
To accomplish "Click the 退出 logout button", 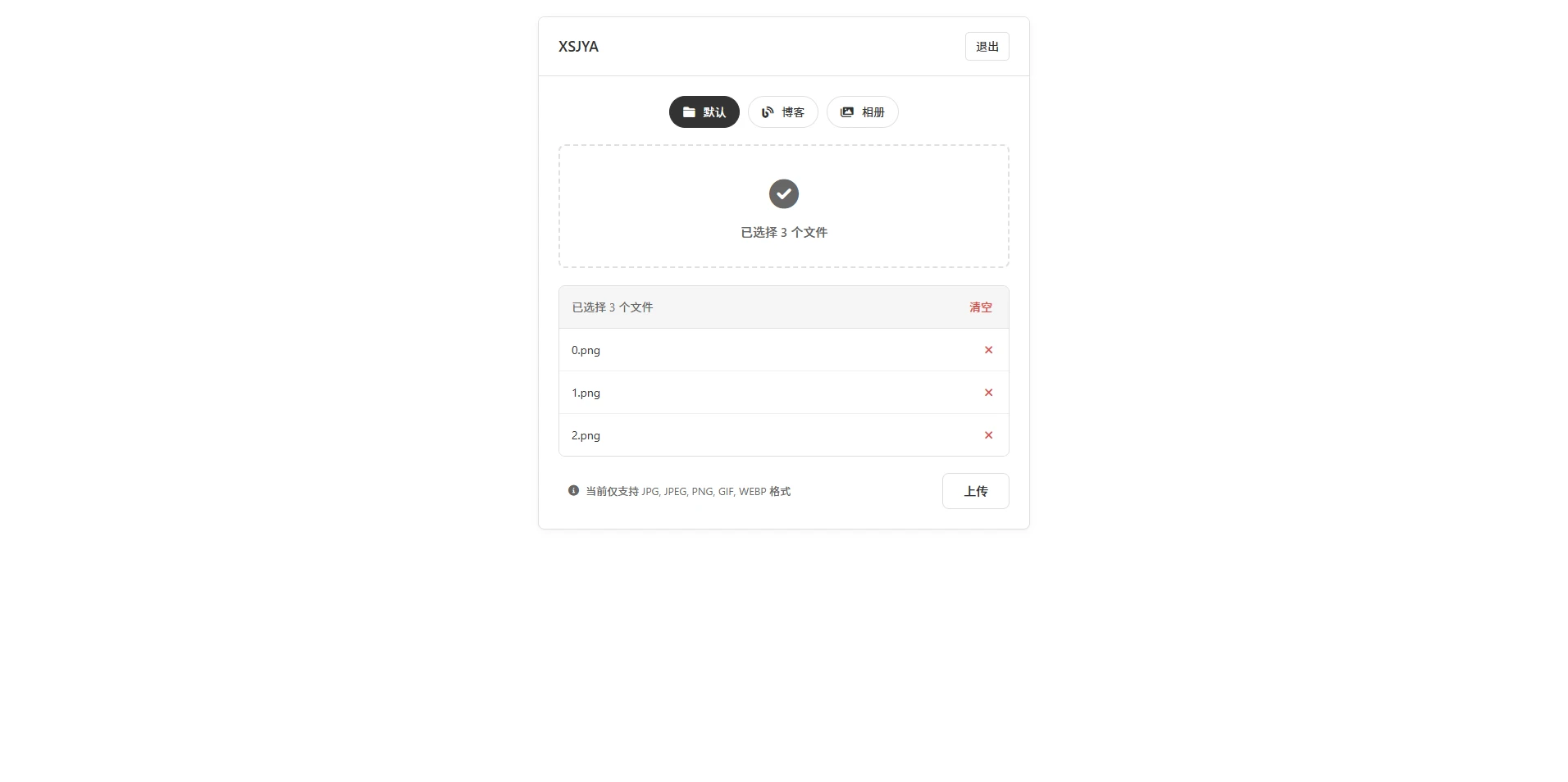I will tap(987, 47).
